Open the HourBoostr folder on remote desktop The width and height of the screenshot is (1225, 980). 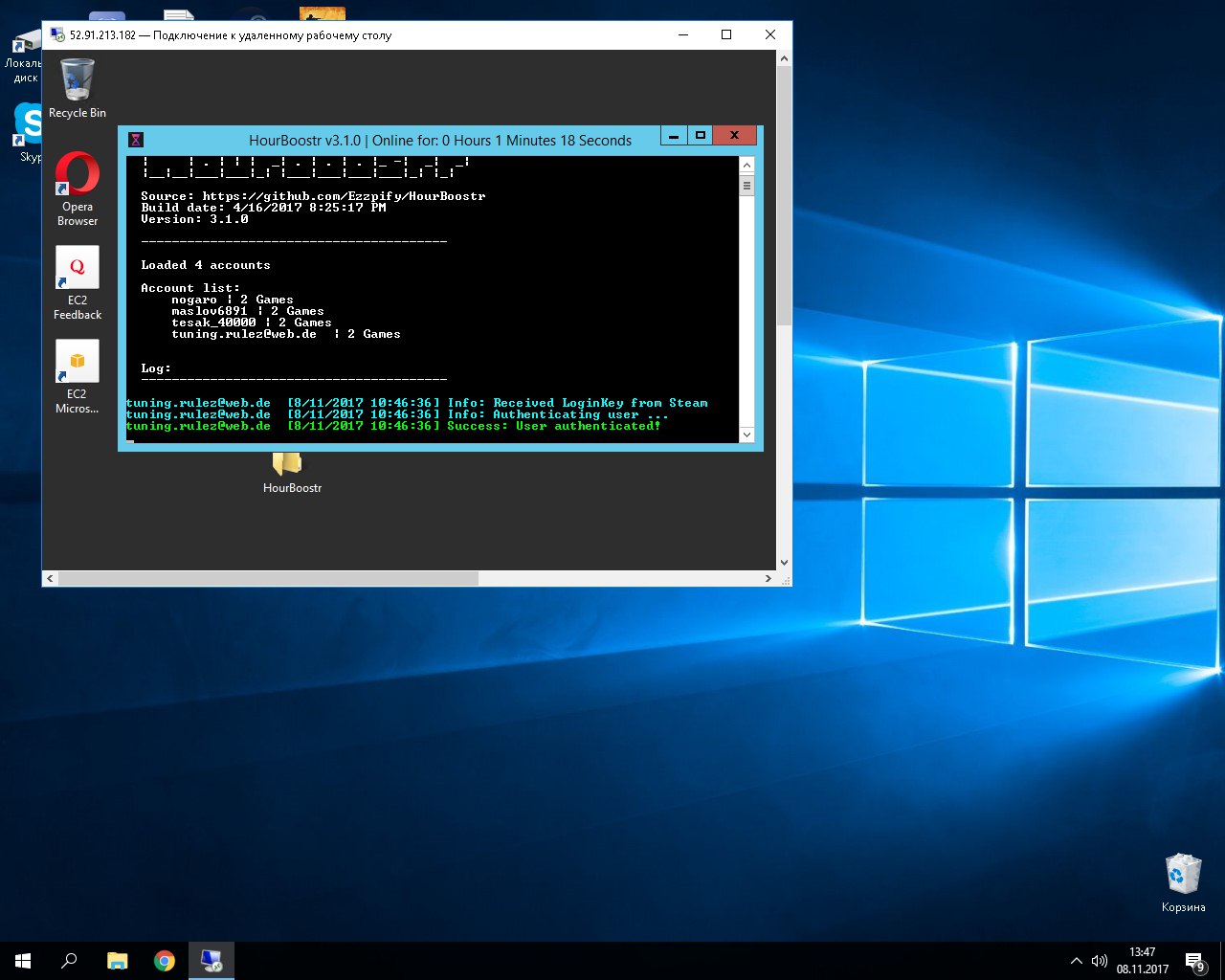tap(292, 473)
